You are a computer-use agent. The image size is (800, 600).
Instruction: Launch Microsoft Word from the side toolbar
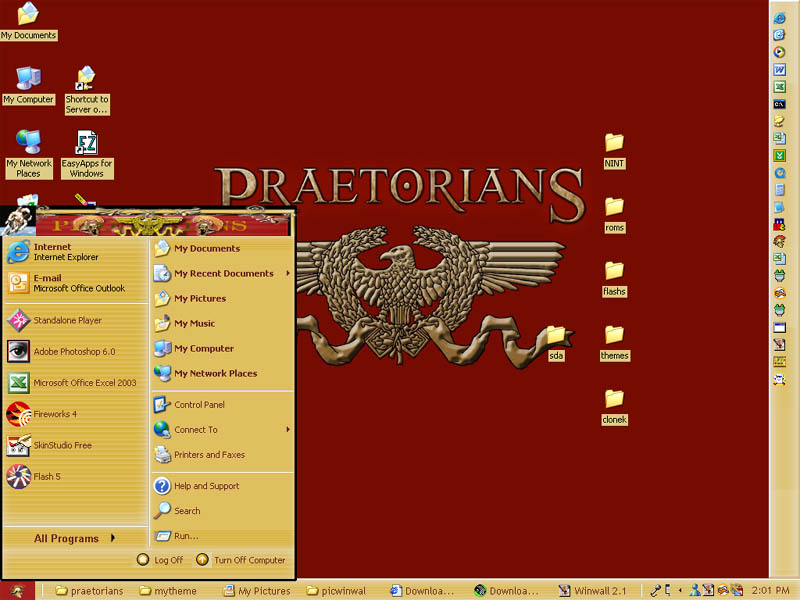click(x=779, y=69)
